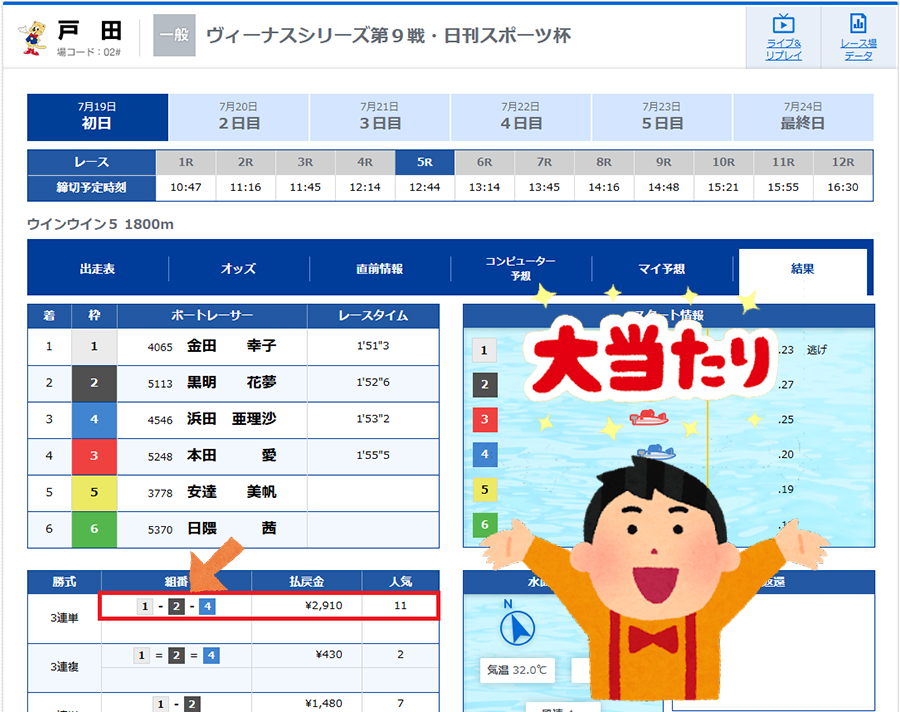
Task: Select race 1R
Action: pos(186,162)
